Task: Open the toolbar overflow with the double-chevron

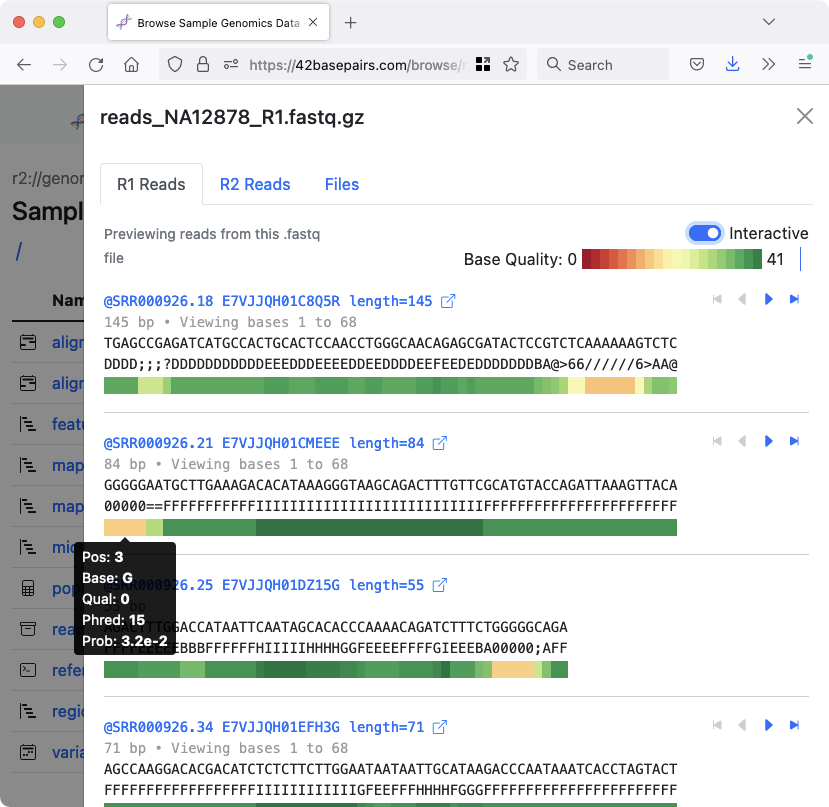Action: pyautogui.click(x=768, y=63)
